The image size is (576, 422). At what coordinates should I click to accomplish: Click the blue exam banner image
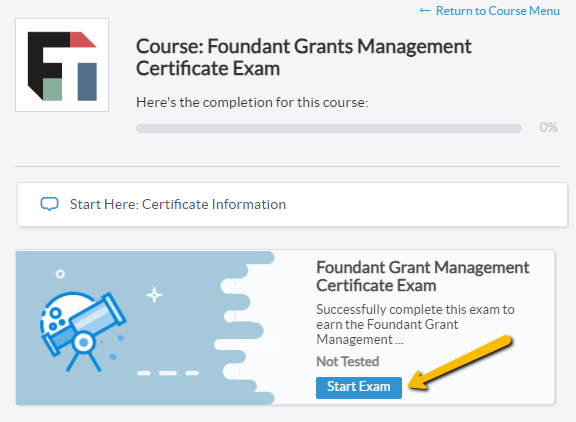145,328
